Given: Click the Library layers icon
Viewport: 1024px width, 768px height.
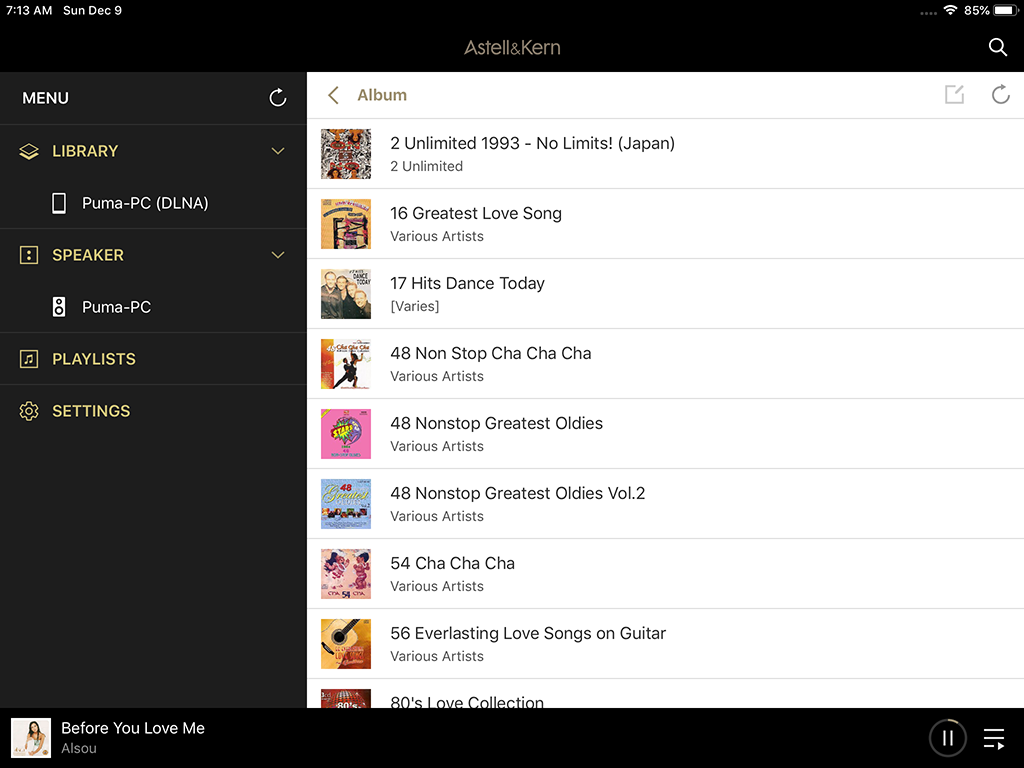Looking at the screenshot, I should tap(29, 151).
